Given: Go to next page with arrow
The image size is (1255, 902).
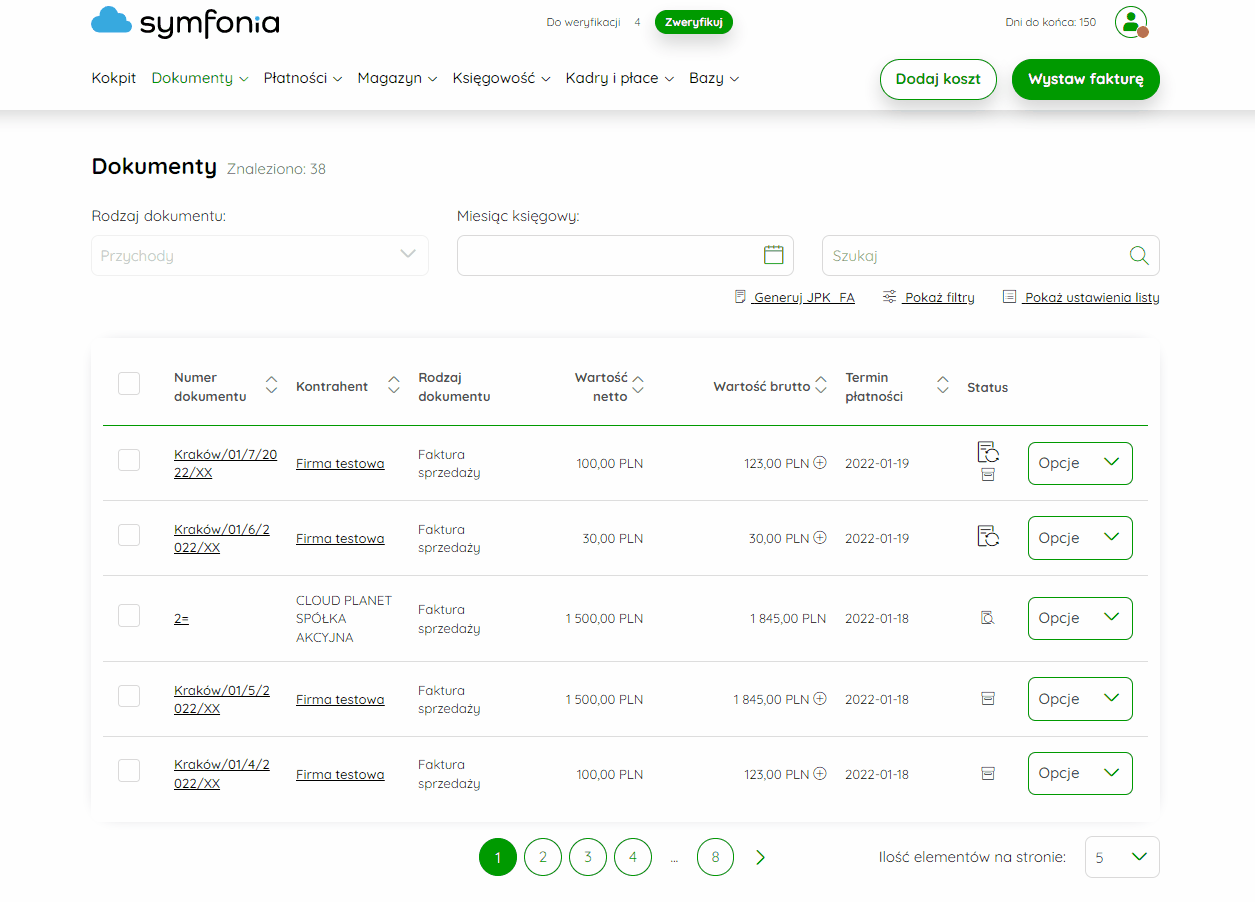Looking at the screenshot, I should pyautogui.click(x=760, y=857).
